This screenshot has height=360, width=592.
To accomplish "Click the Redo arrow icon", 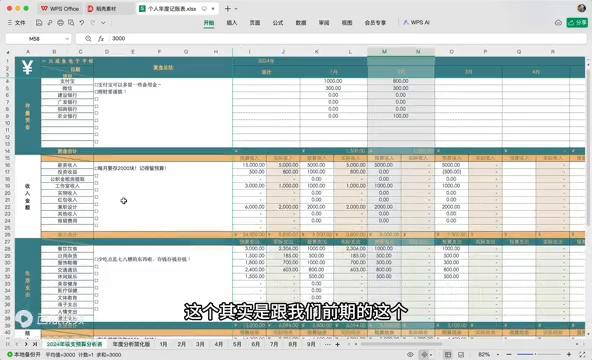I will pyautogui.click(x=92, y=23).
